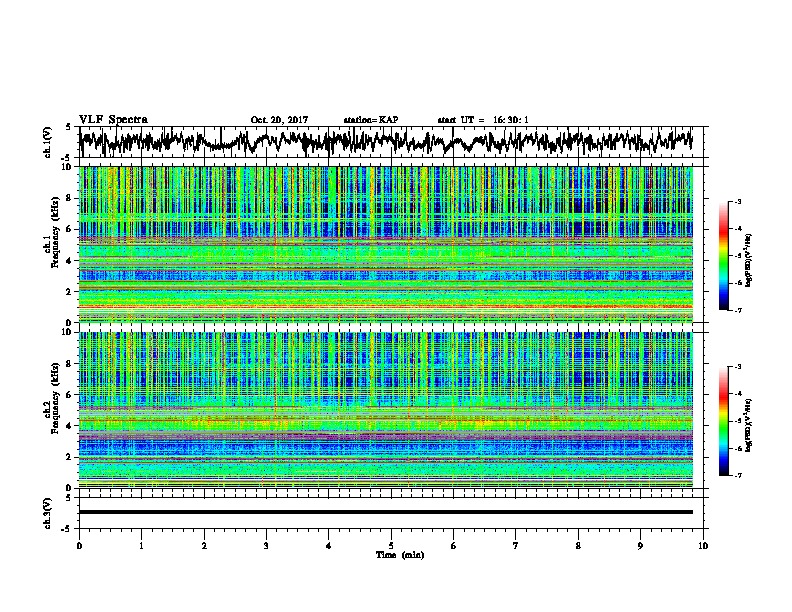Click the "Time (min)" axis label

tap(400, 555)
